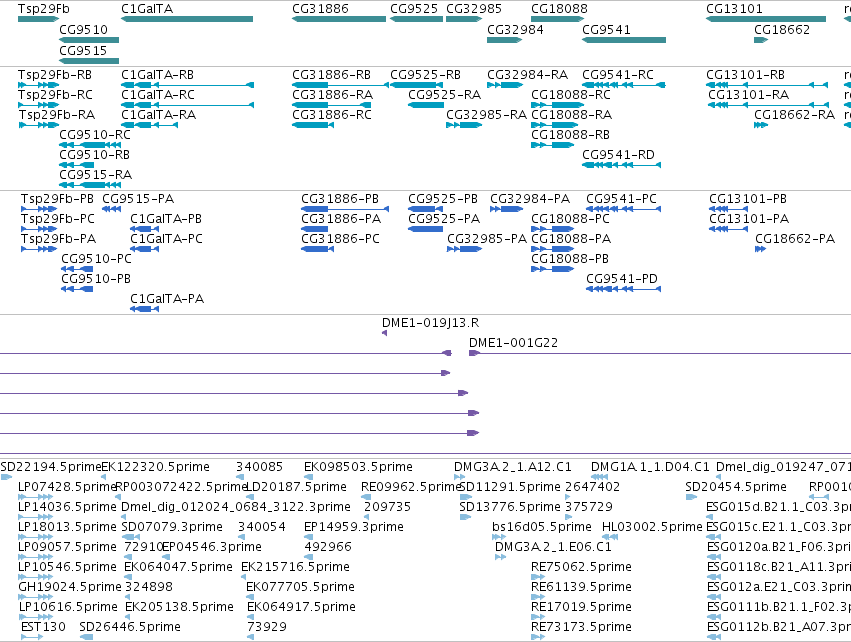Select transcript CG18088-RA

pyautogui.click(x=571, y=115)
